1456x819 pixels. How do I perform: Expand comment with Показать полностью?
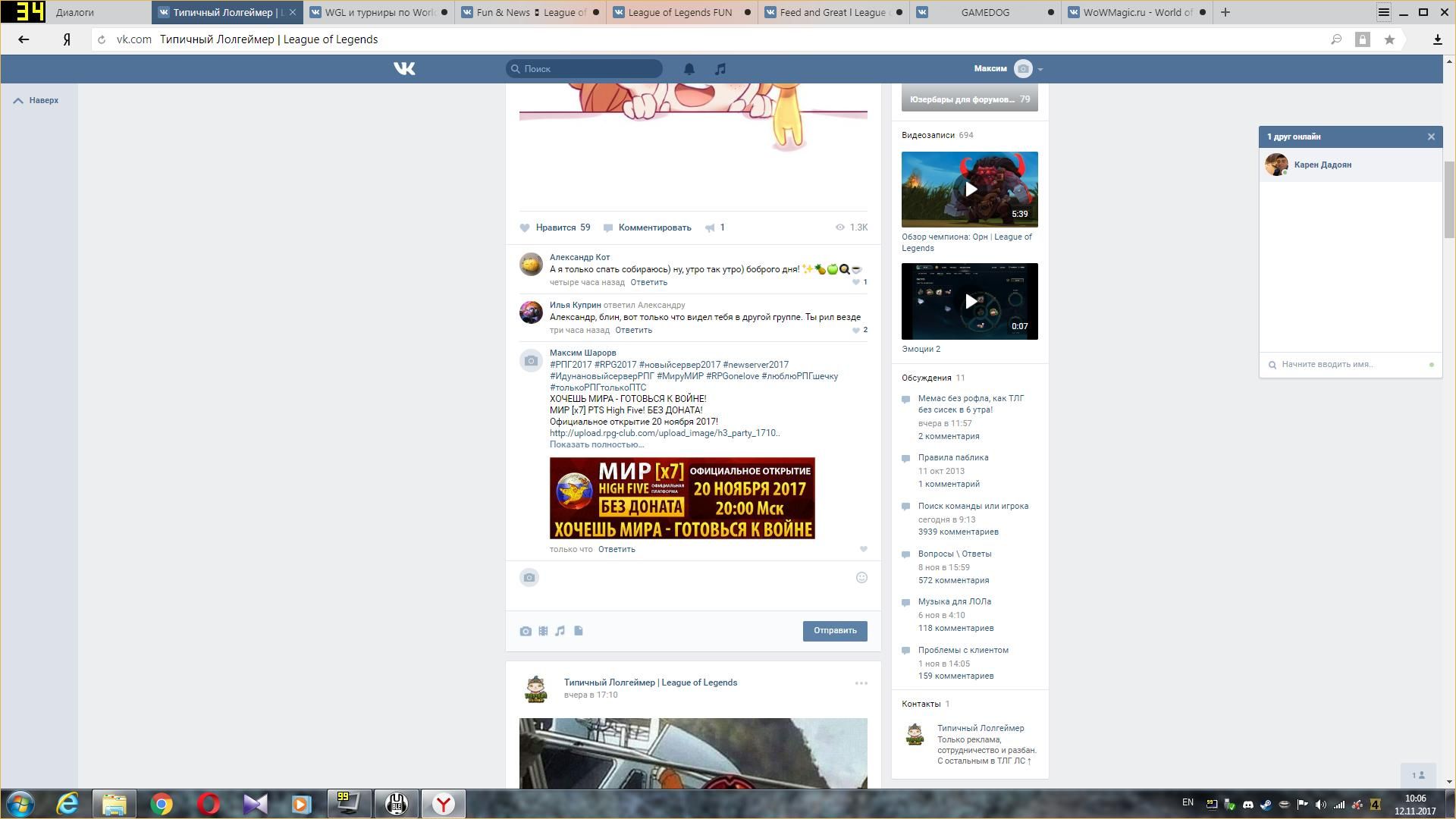[596, 444]
